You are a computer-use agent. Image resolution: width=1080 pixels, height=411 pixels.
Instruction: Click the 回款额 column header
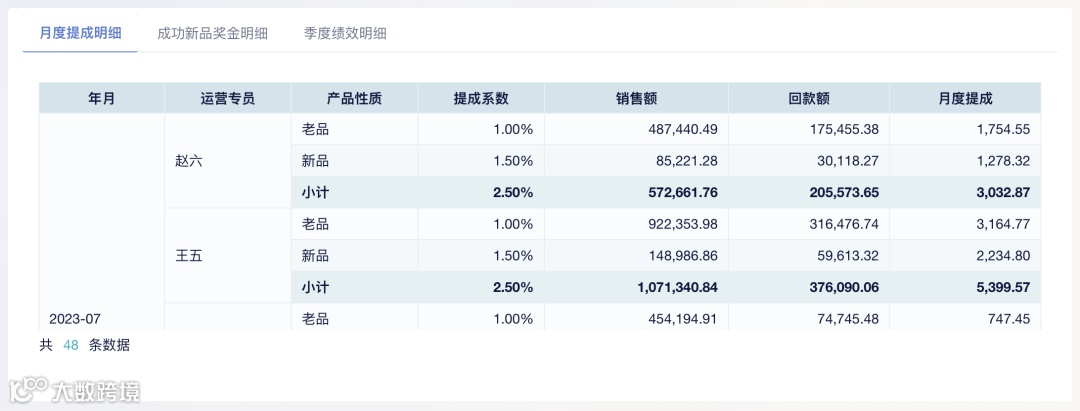pyautogui.click(x=809, y=98)
